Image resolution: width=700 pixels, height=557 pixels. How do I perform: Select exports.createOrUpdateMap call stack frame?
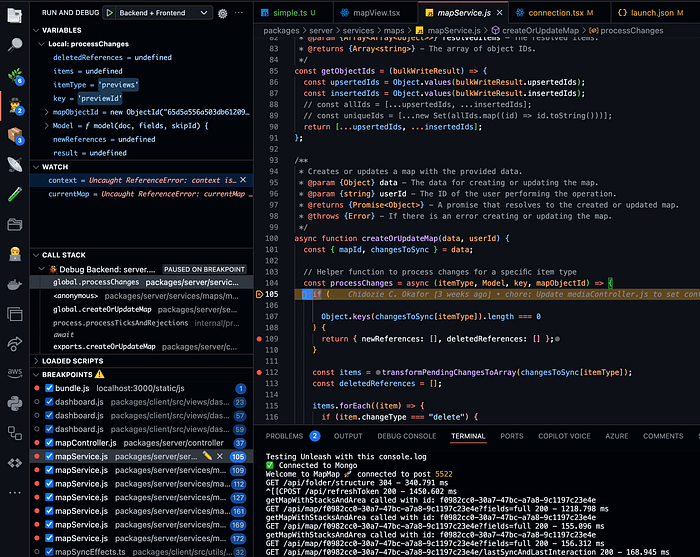[141, 347]
